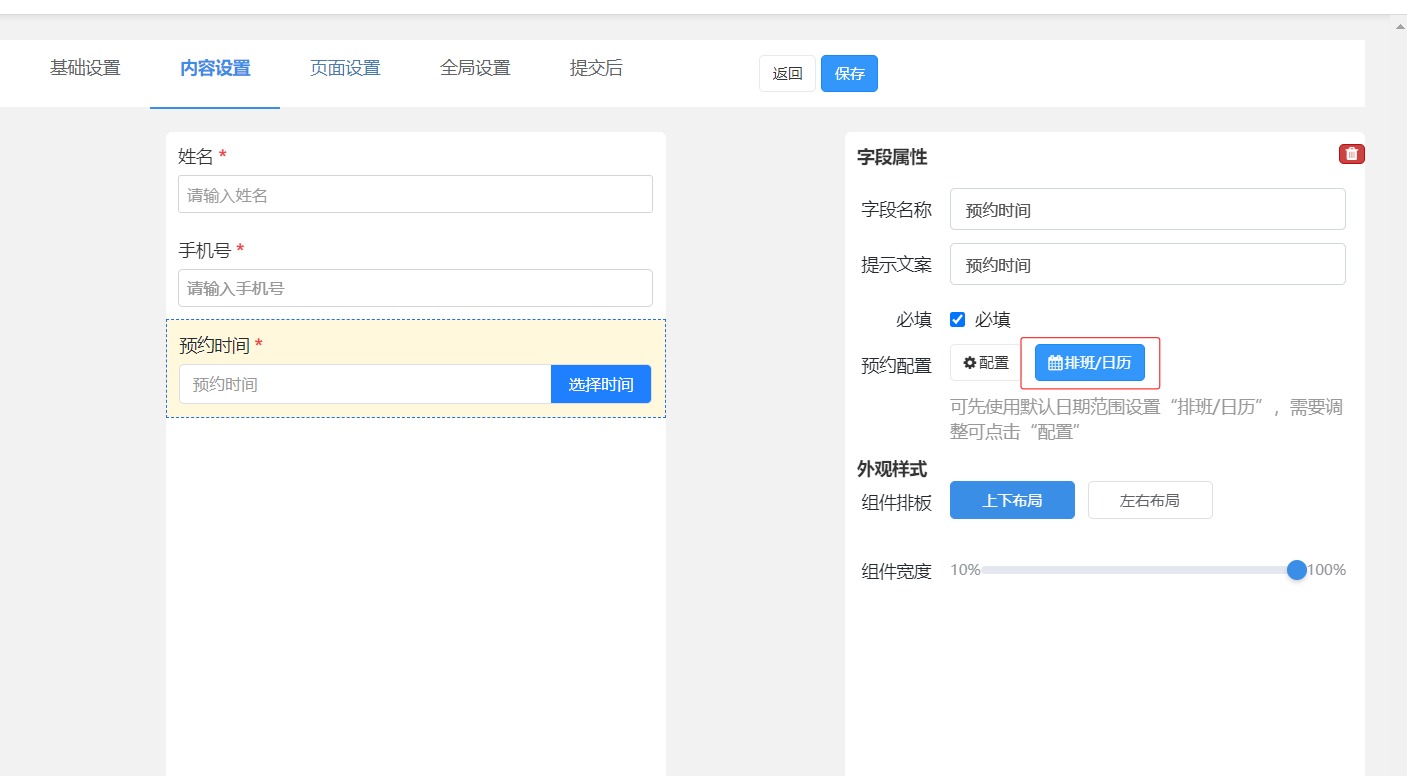Switch to the 内容设置 tab
This screenshot has width=1407, height=776.
(x=215, y=69)
